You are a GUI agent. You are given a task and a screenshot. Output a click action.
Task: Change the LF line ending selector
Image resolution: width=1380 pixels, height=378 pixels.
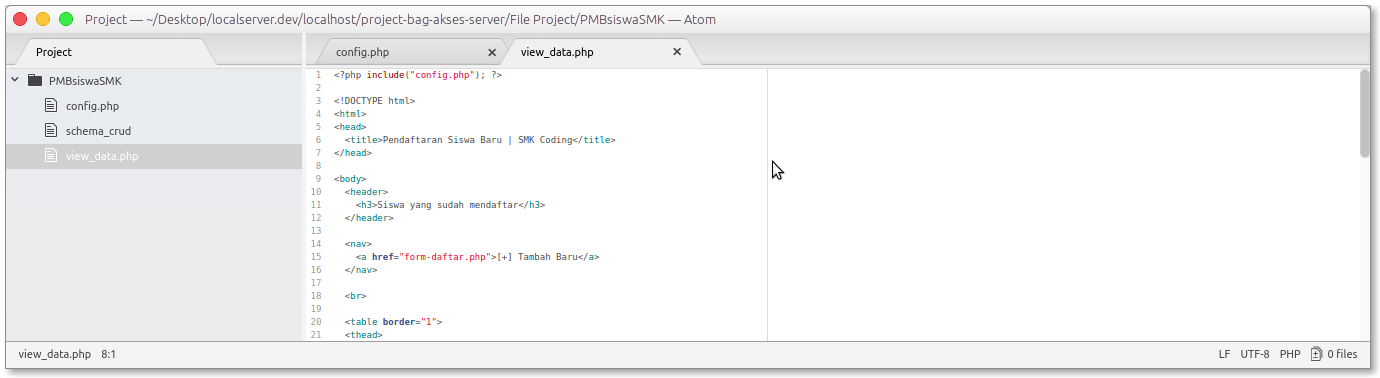pos(1224,354)
